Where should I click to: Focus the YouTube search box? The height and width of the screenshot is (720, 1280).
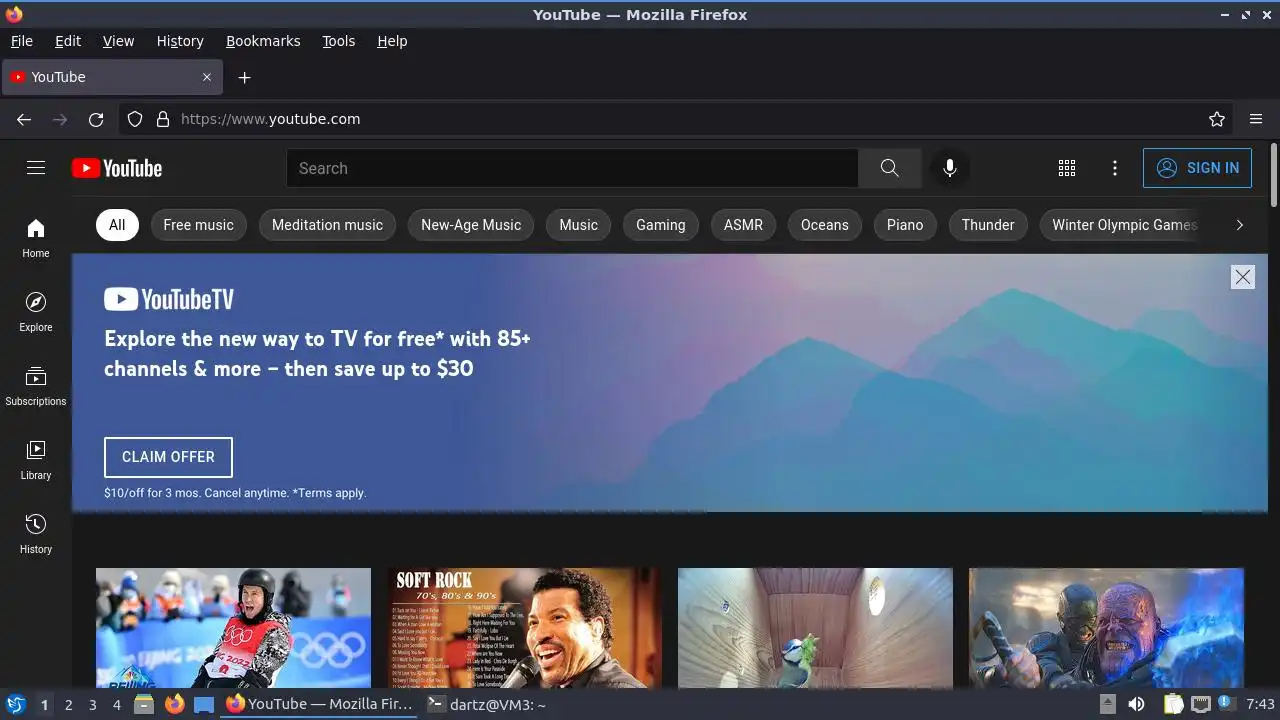pyautogui.click(x=572, y=168)
